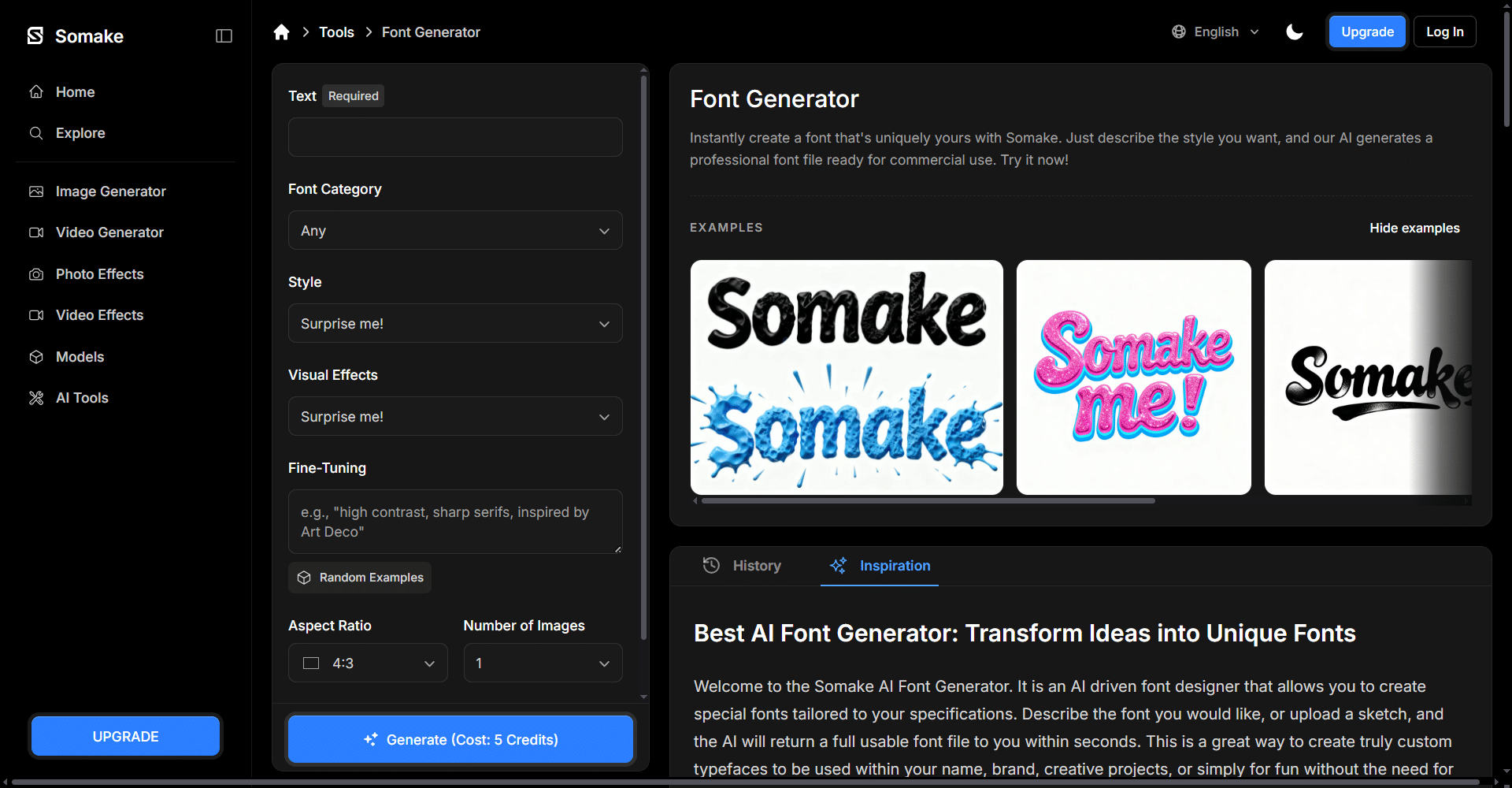Switch to the History tab

pos(742,566)
